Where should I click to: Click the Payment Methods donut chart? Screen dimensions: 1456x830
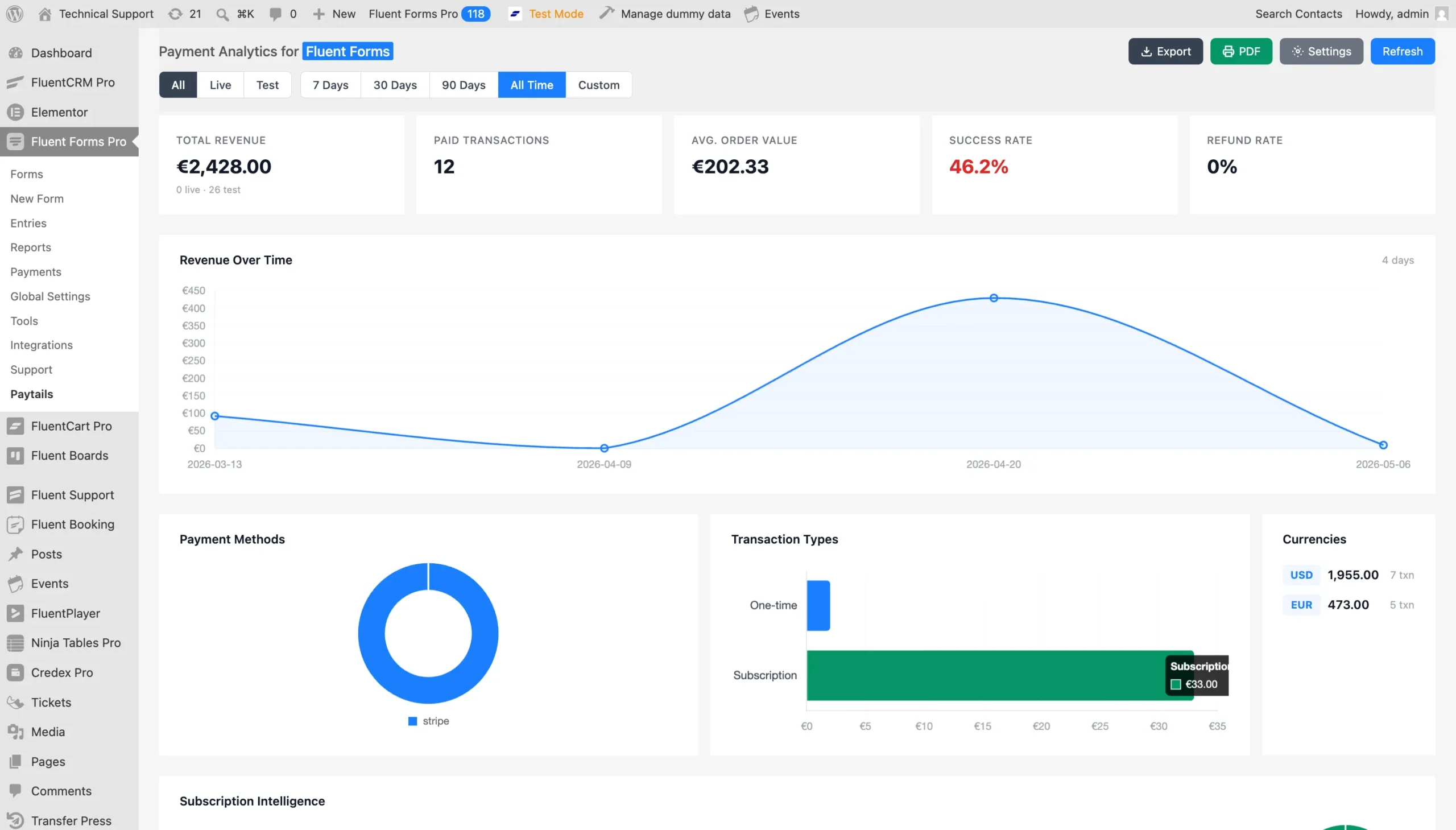tap(428, 633)
